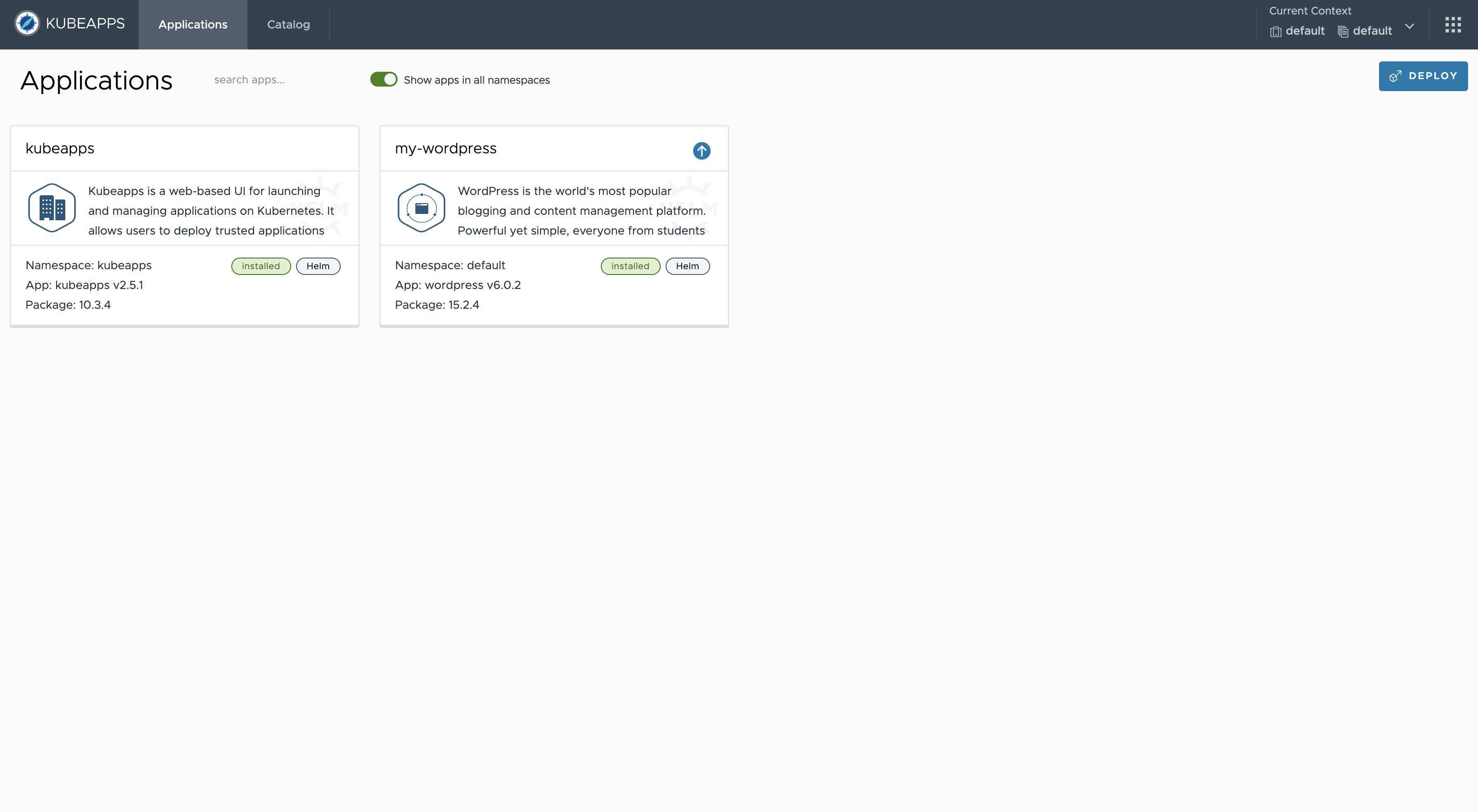The image size is (1478, 812).
Task: Click the namespace icon beside second default
Action: coord(1343,32)
